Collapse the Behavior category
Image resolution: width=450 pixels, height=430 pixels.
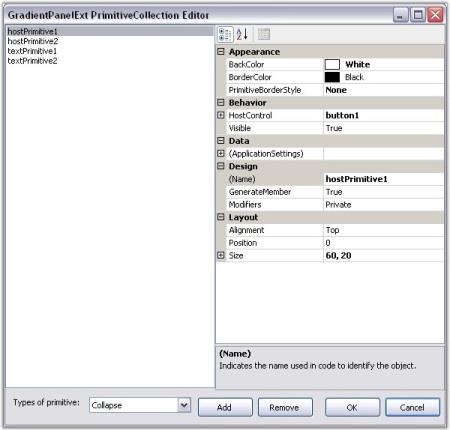point(221,102)
